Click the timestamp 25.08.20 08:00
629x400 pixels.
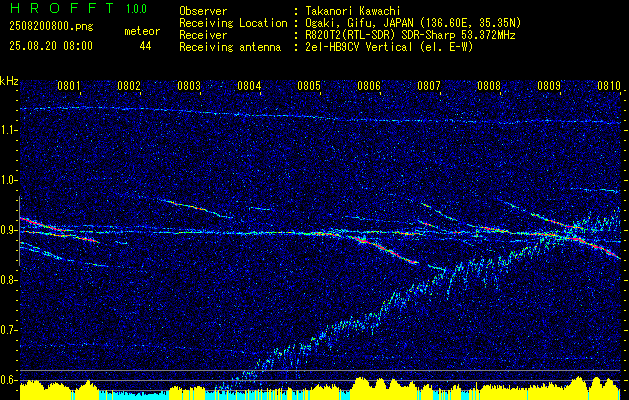(x=51, y=46)
